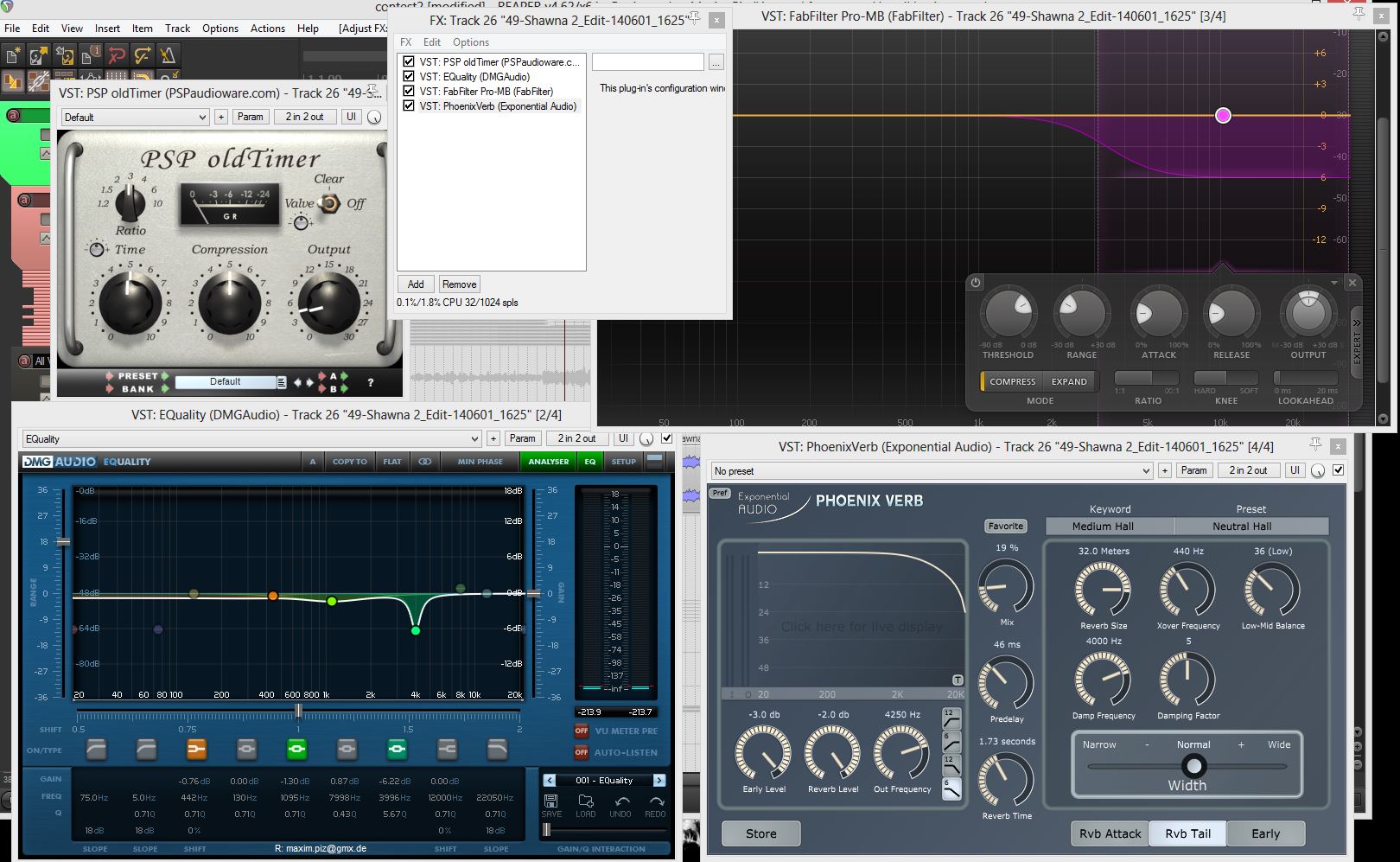Click the Favorite button in PhoenixVerb
Screen dimensions: 1400x862
(1005, 526)
